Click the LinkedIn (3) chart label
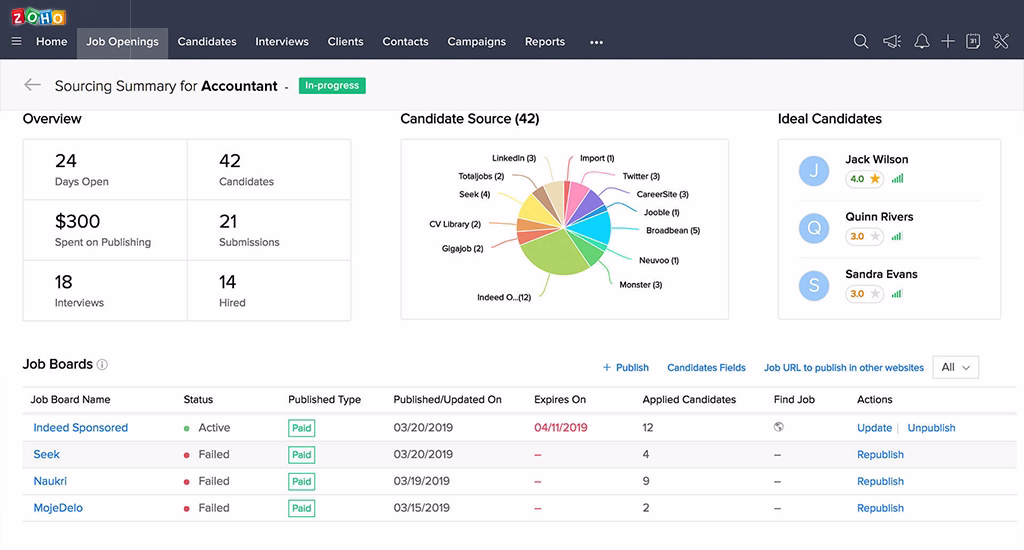 pos(514,158)
